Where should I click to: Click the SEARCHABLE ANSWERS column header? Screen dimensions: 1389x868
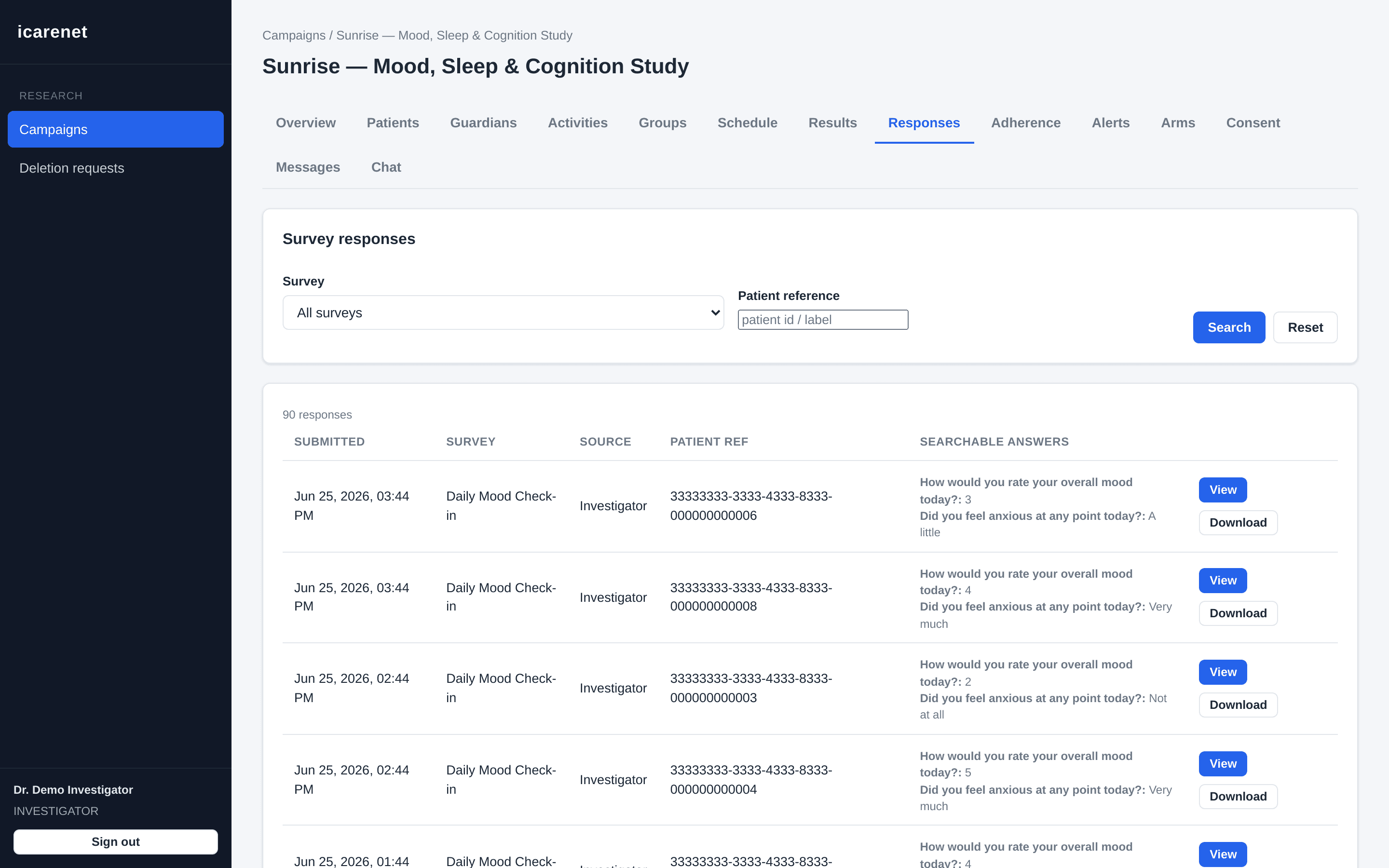tap(994, 441)
